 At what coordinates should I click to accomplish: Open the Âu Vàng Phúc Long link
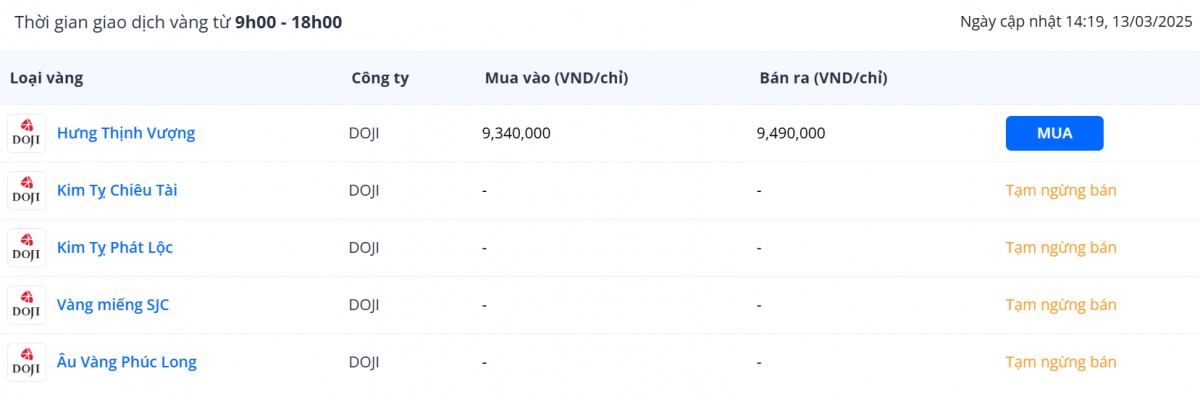coord(127,362)
